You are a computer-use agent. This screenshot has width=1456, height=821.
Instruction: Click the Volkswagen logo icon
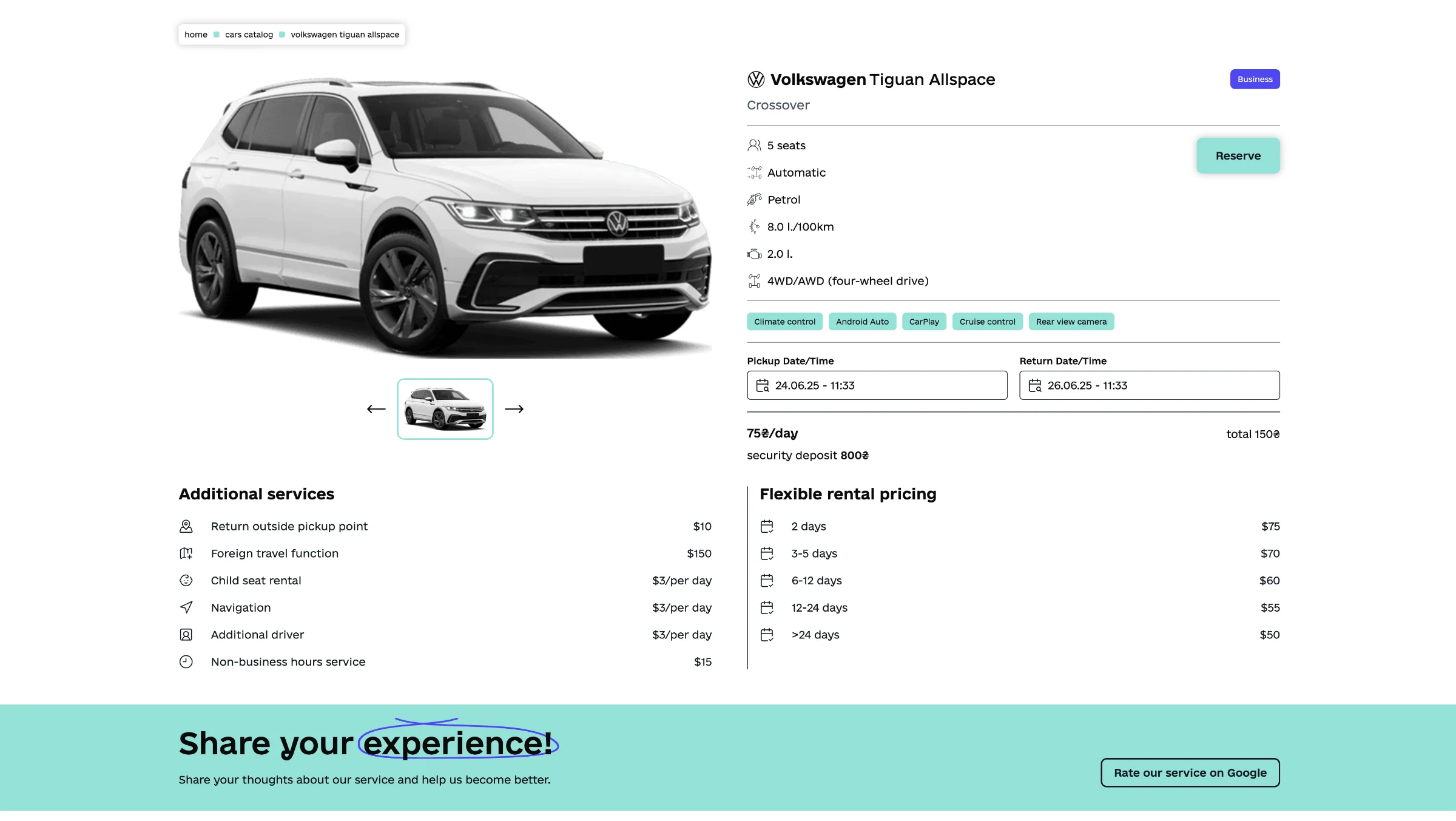point(756,79)
